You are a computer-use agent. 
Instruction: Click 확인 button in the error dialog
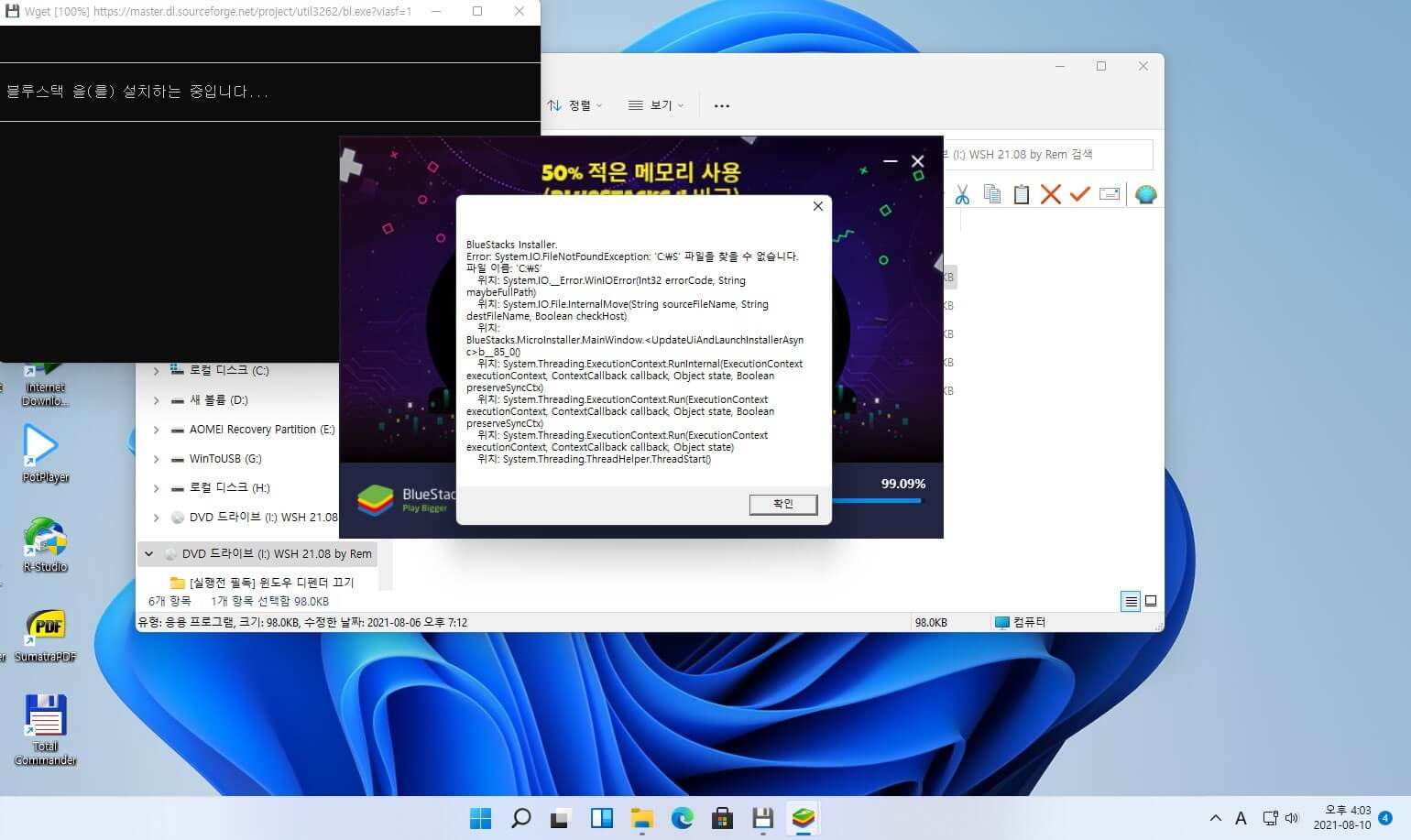coord(783,504)
